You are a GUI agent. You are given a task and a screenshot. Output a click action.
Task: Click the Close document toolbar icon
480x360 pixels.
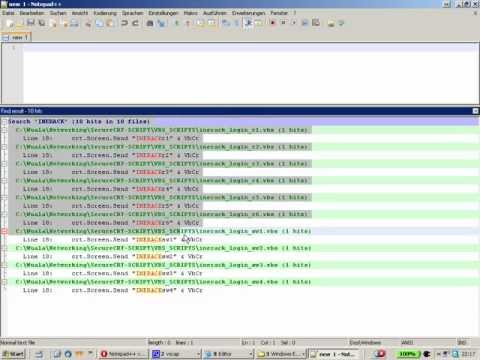click(53, 23)
